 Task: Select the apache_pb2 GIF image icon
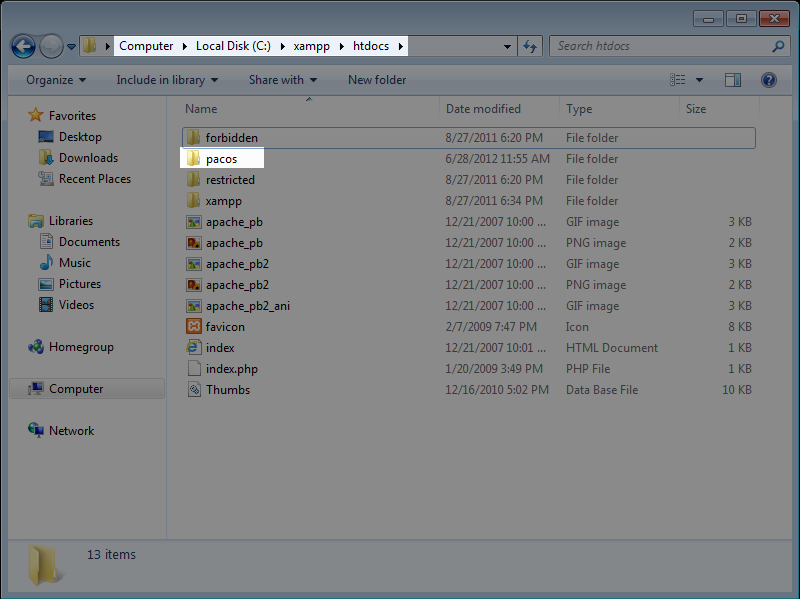point(193,264)
